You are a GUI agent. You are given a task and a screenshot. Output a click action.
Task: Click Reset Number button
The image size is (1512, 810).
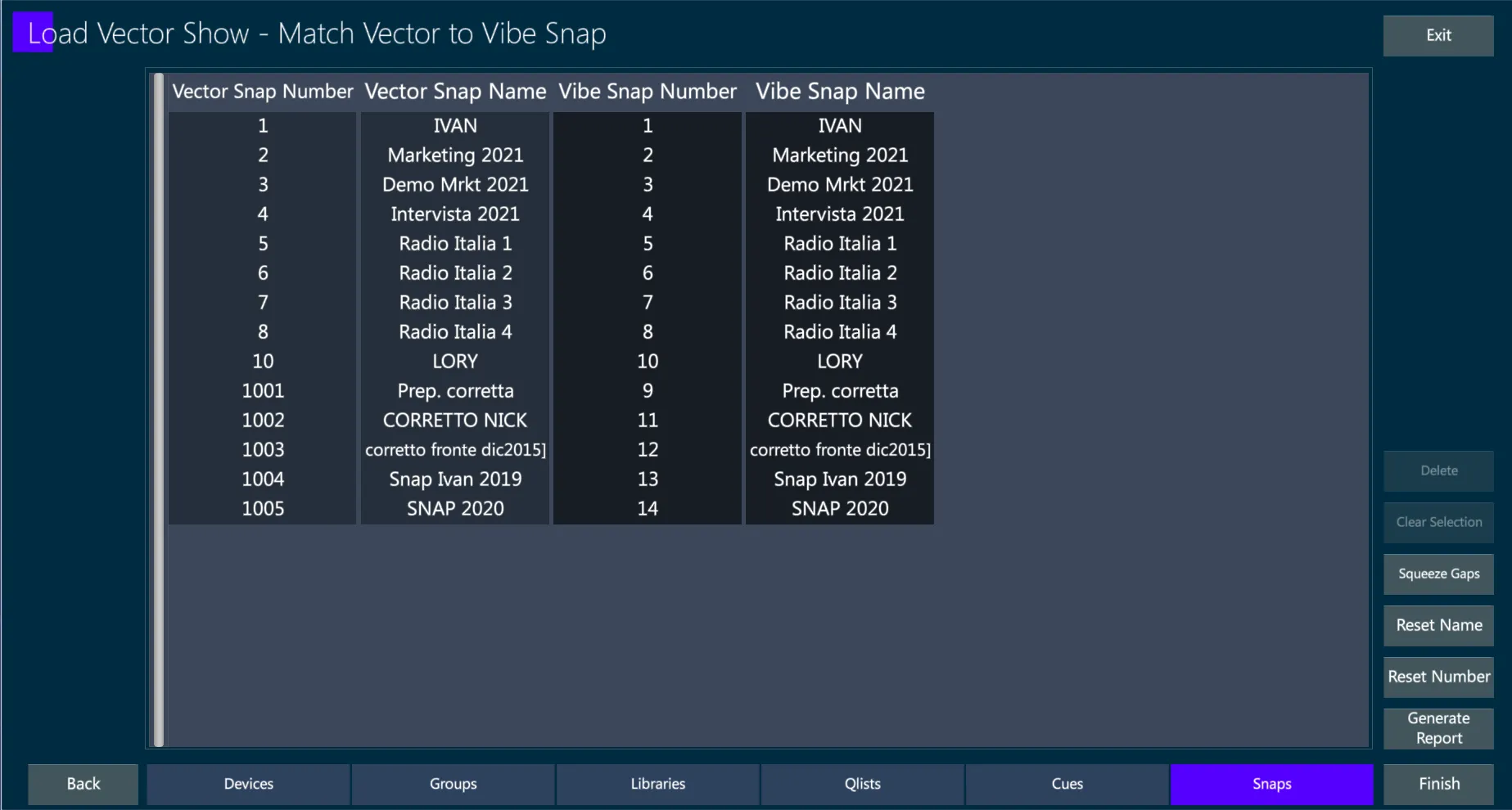point(1438,677)
